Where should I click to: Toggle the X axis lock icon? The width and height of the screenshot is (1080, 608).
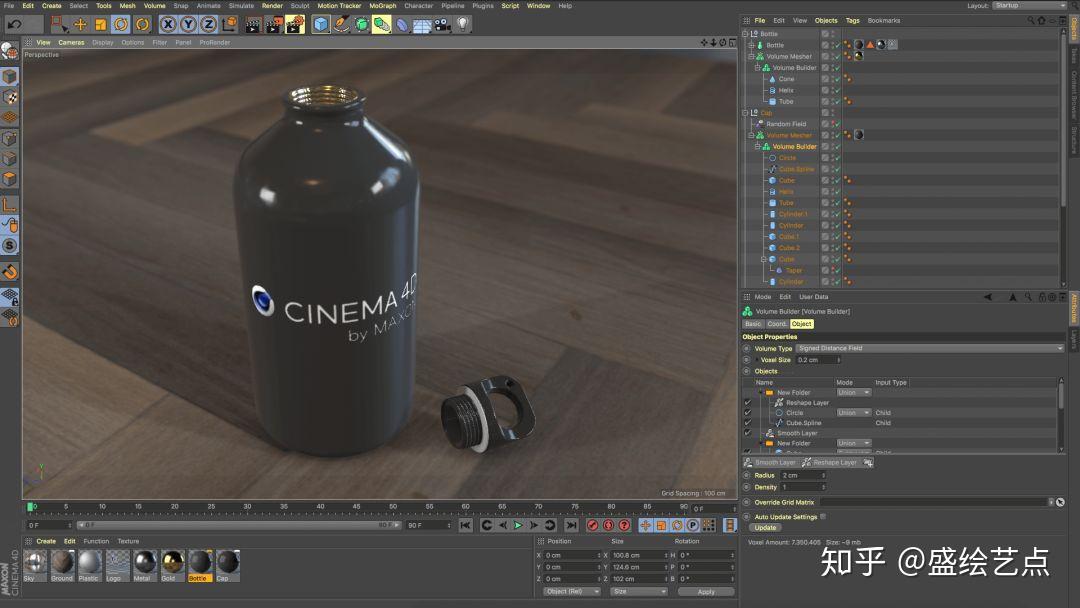click(x=167, y=25)
